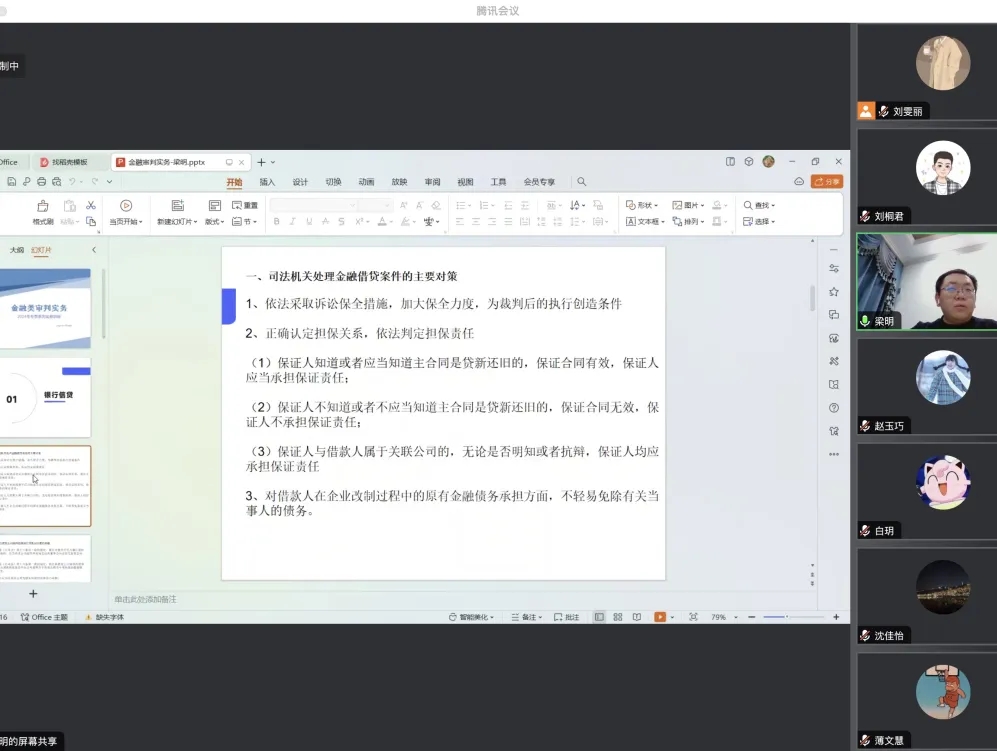Screen dimensions: 997x751
Task: Click the 当页开始 slideshow play icon
Action: point(125,206)
